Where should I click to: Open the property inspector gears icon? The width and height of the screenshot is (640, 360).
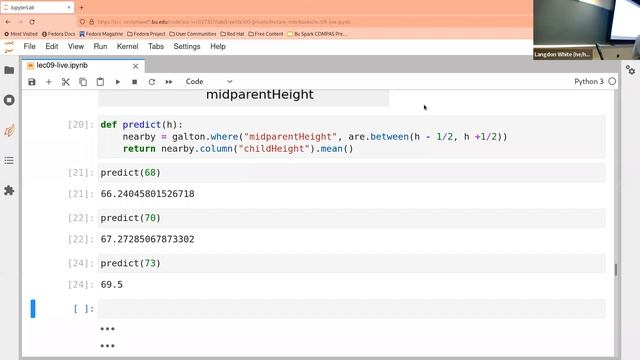click(630, 70)
